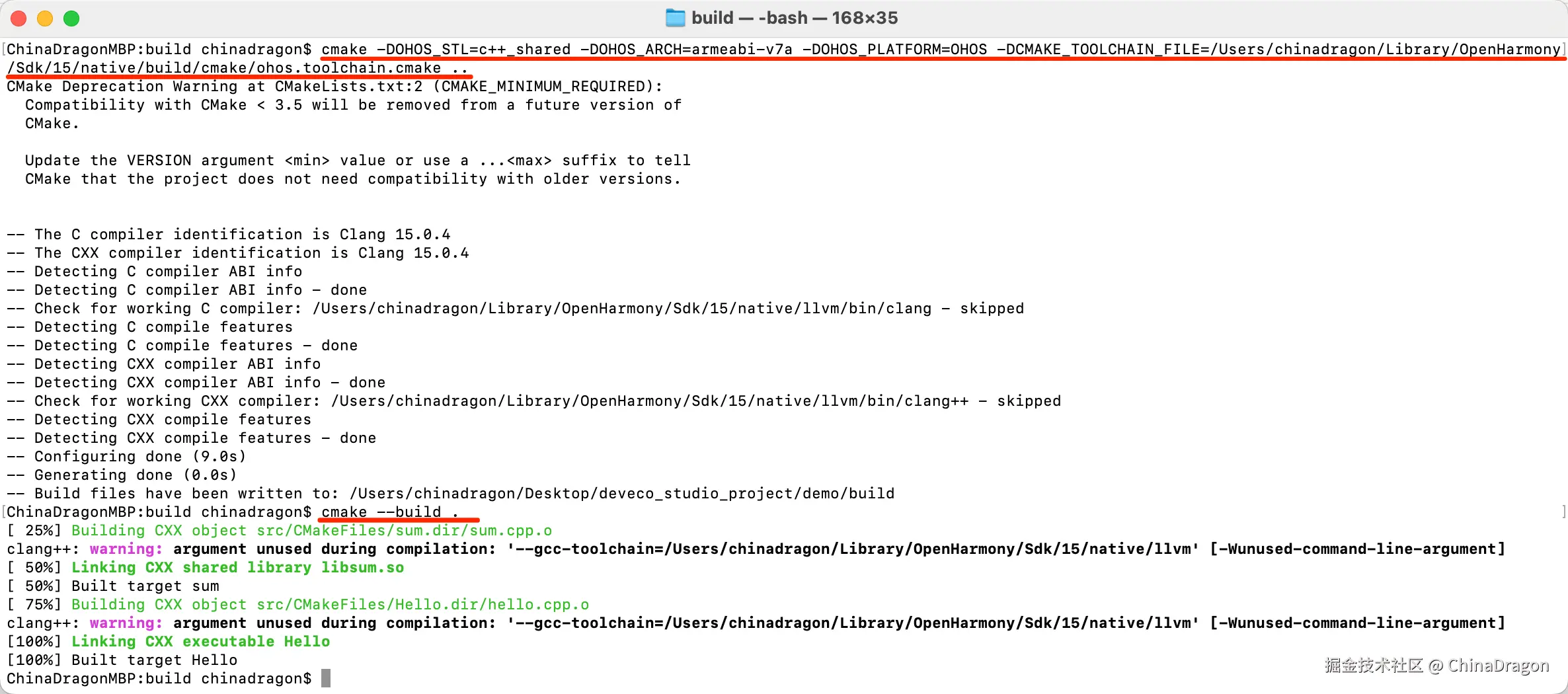Click the 'Detecting C compiler ABI info - done' line

187,290
